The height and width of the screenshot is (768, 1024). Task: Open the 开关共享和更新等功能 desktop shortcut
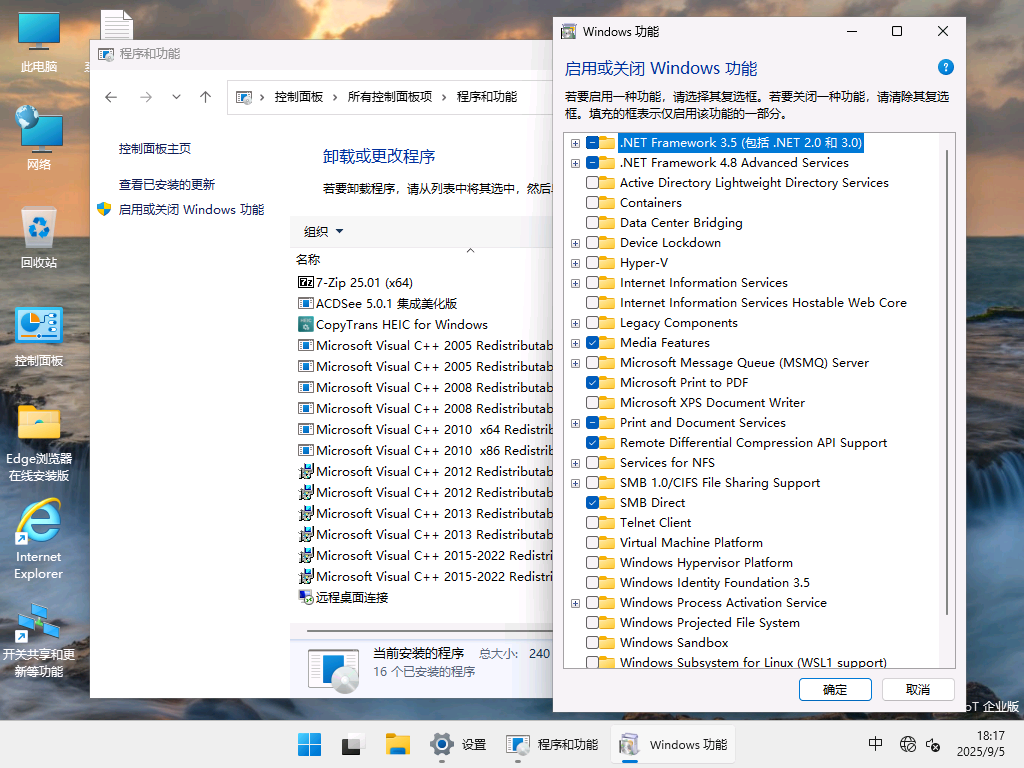(x=39, y=641)
